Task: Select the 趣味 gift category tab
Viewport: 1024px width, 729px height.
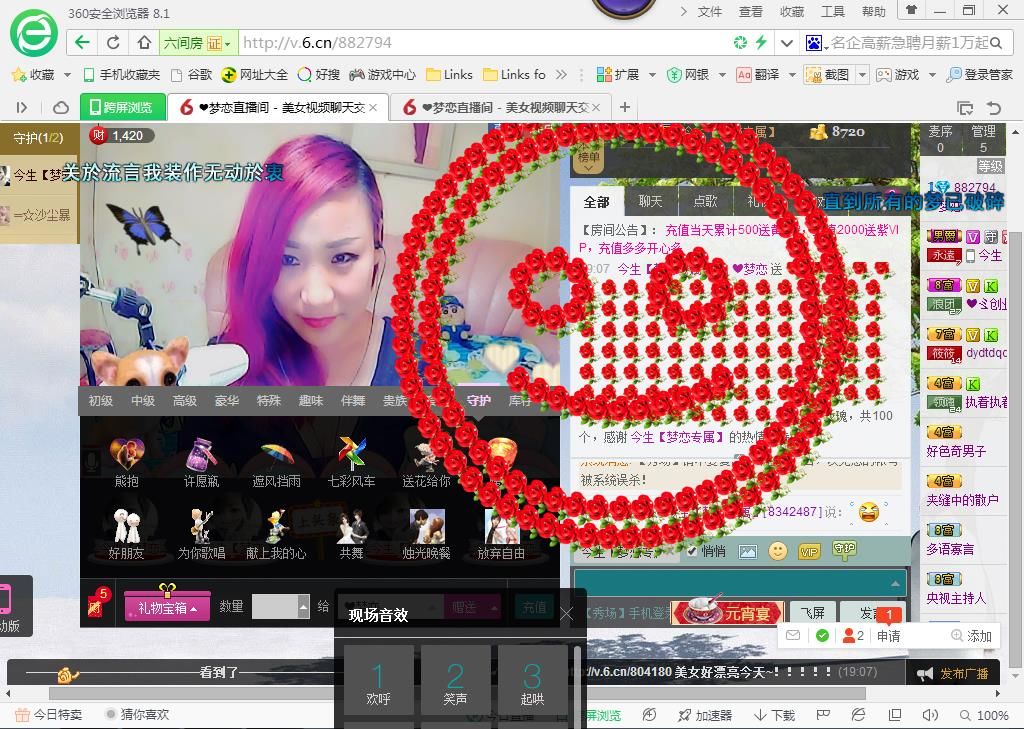Action: click(311, 400)
